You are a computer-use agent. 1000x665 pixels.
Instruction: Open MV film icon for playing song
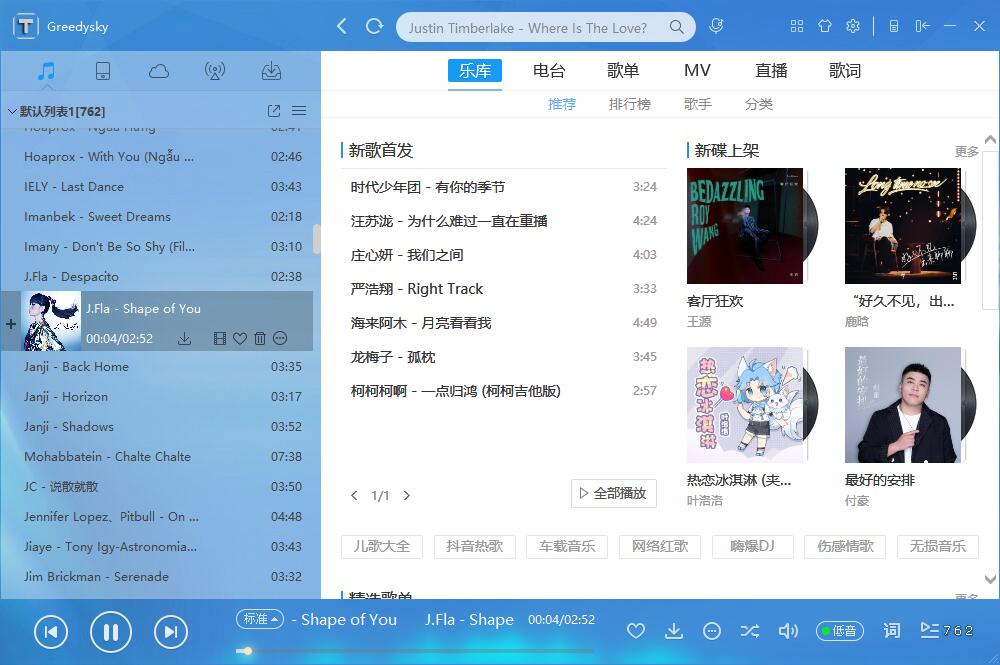tap(220, 339)
